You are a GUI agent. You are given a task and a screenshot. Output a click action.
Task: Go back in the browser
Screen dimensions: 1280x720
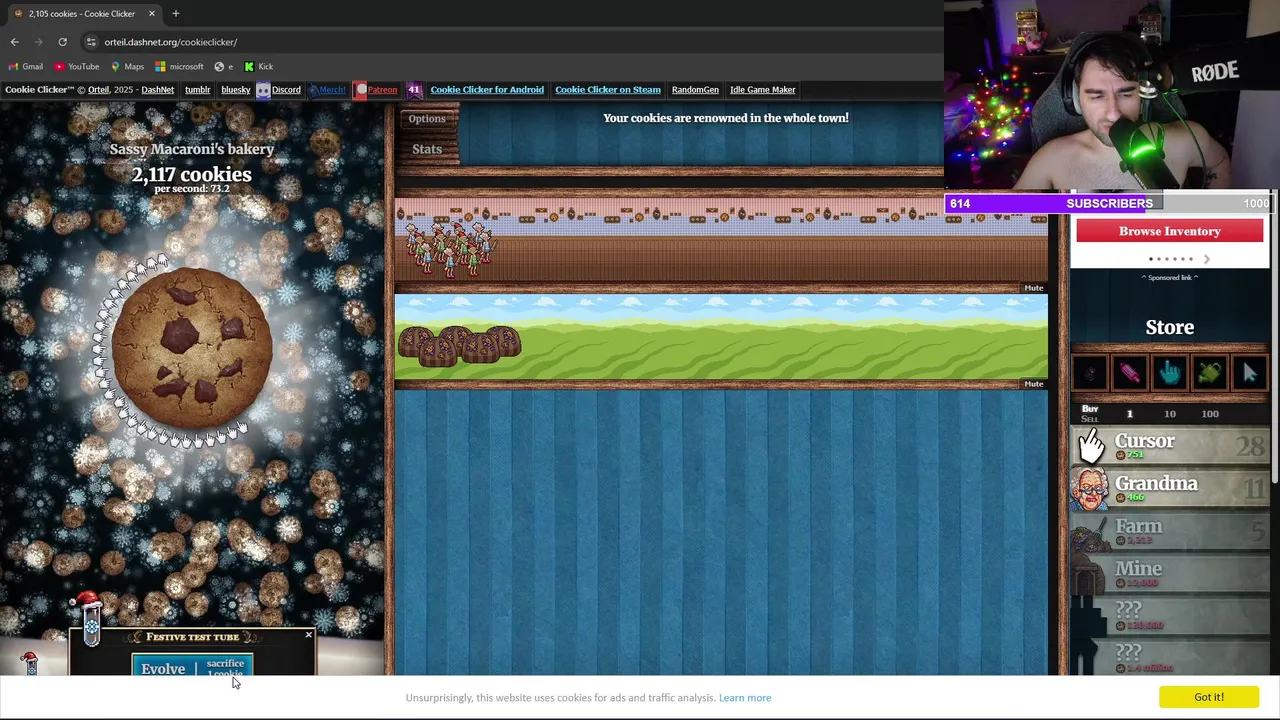point(14,42)
